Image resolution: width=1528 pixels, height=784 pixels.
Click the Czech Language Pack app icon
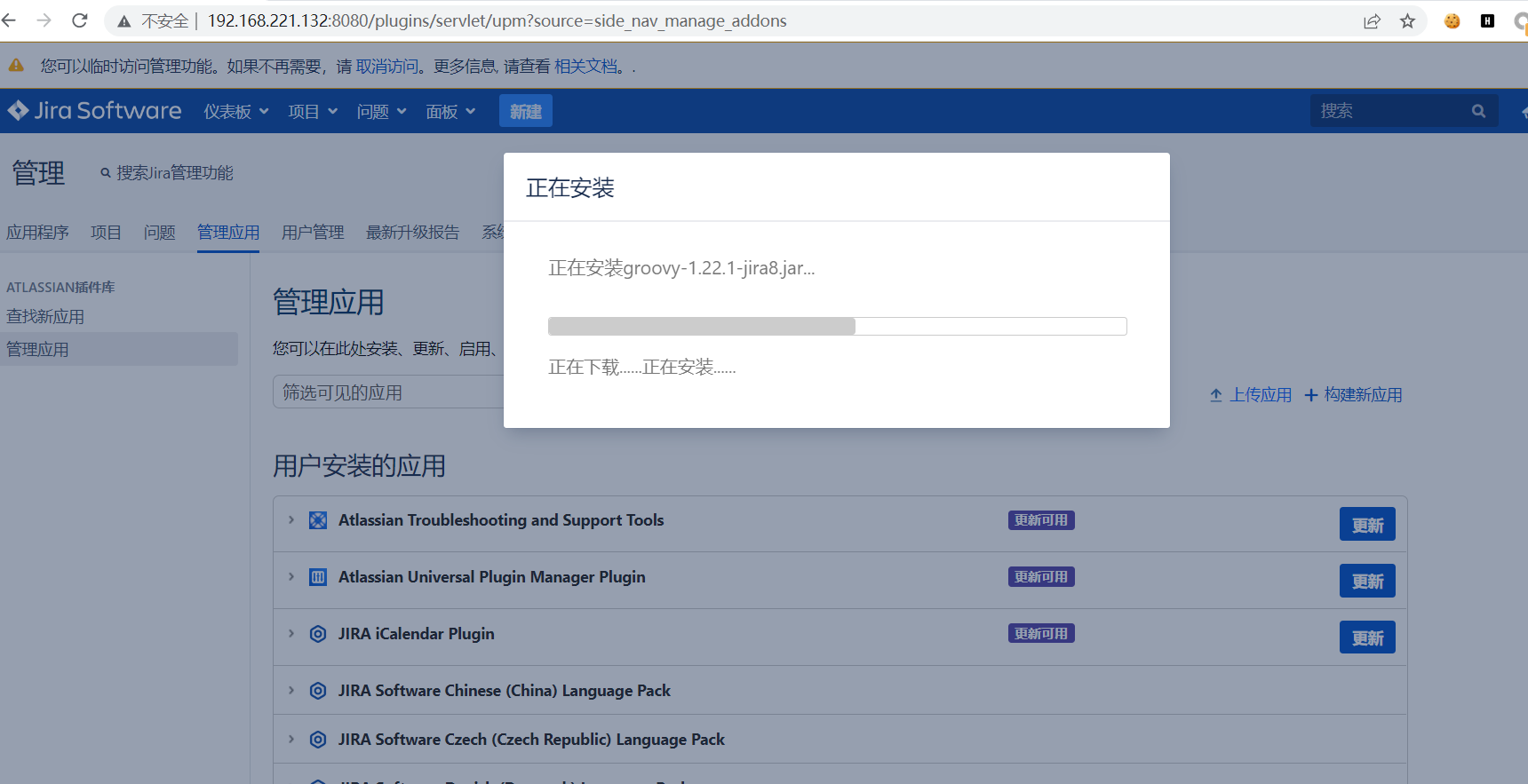click(x=318, y=740)
